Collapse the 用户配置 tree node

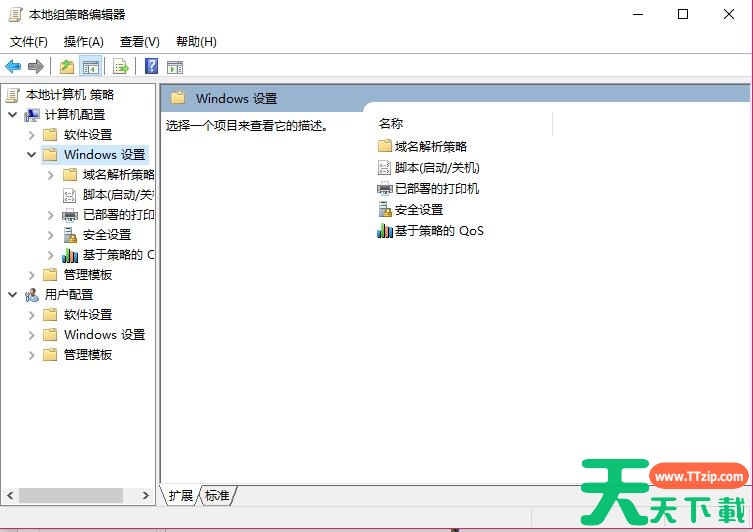12,295
